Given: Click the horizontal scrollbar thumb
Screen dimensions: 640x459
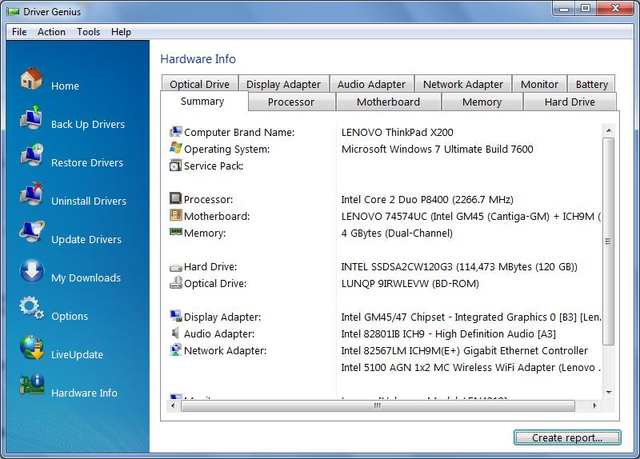Looking at the screenshot, I should (378, 406).
